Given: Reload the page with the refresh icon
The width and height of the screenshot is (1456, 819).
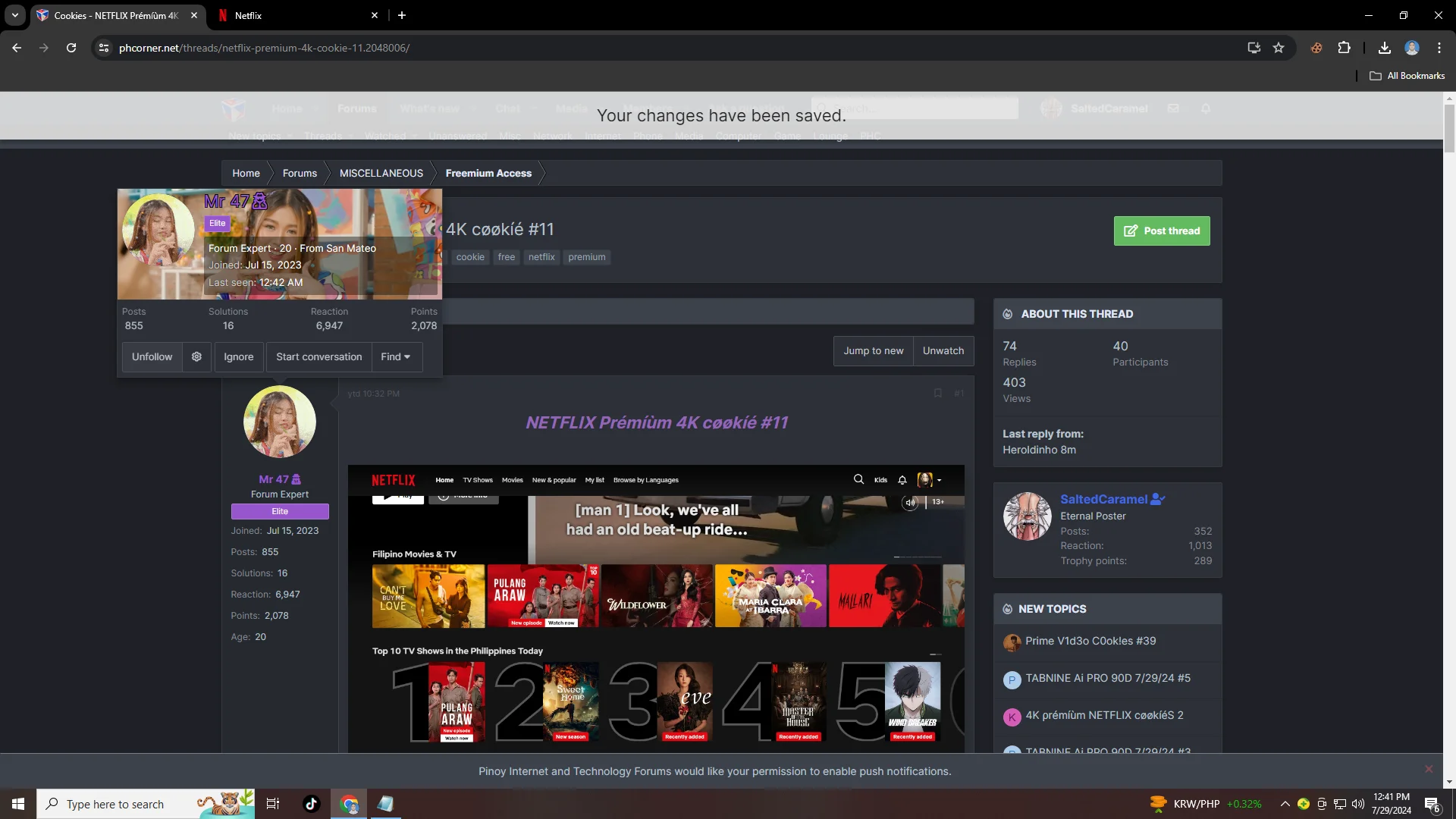Looking at the screenshot, I should (x=71, y=48).
